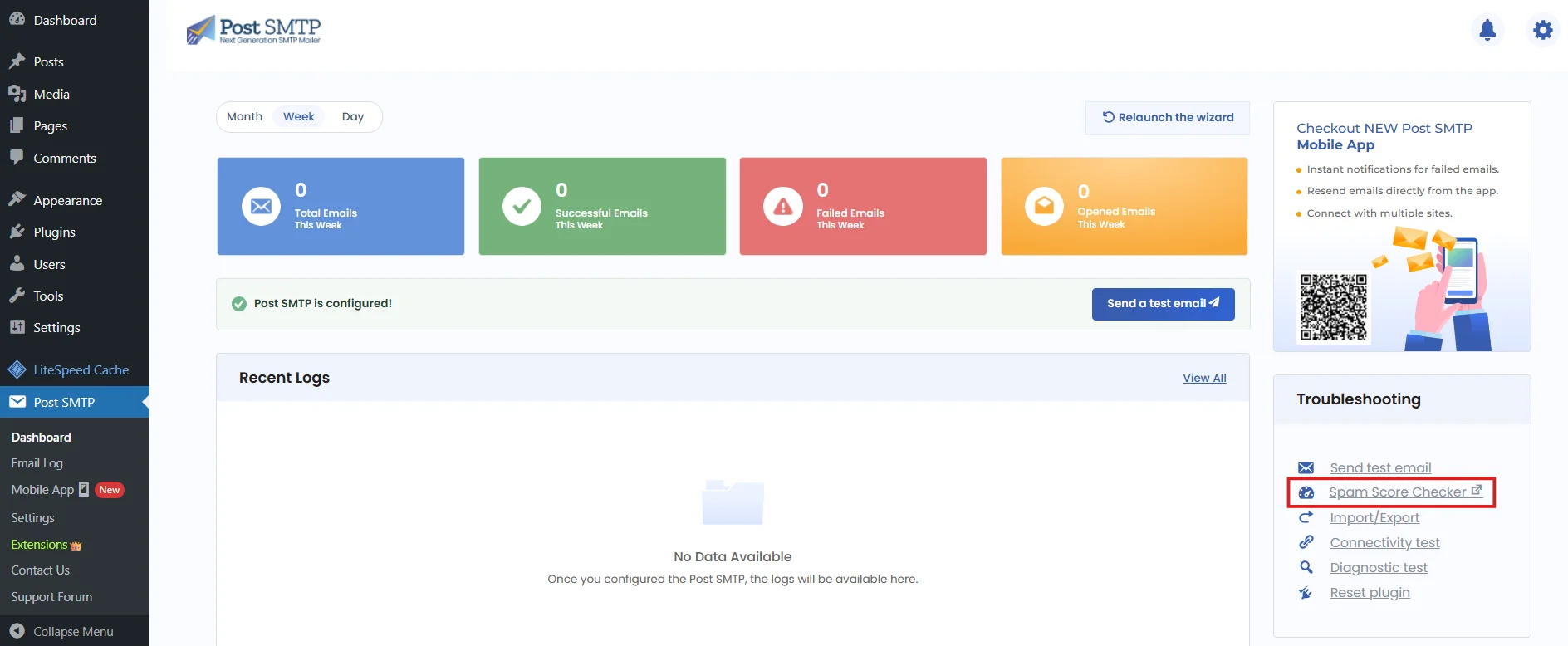Viewport: 1568px width, 646px height.
Task: Click the green configured checkmark icon
Action: [x=239, y=304]
